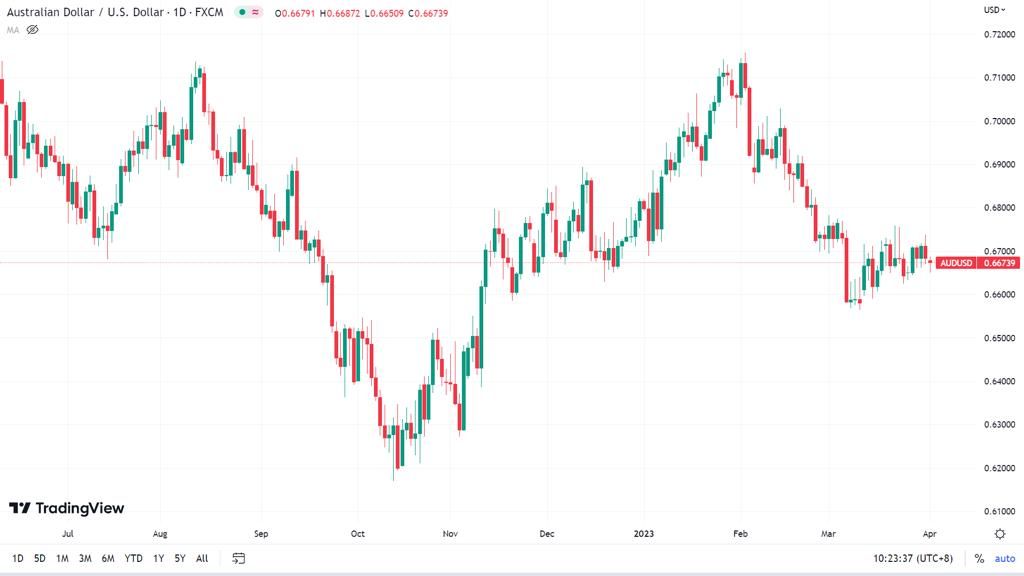Click the high value H0.66872

click(x=340, y=13)
